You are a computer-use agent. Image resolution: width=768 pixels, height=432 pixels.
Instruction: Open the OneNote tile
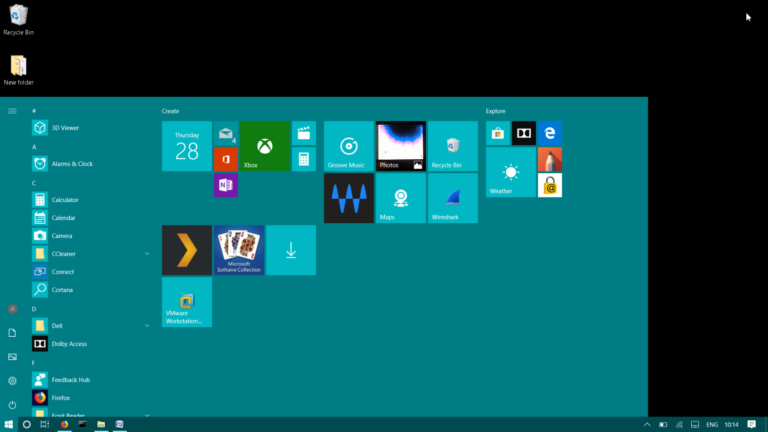point(225,186)
